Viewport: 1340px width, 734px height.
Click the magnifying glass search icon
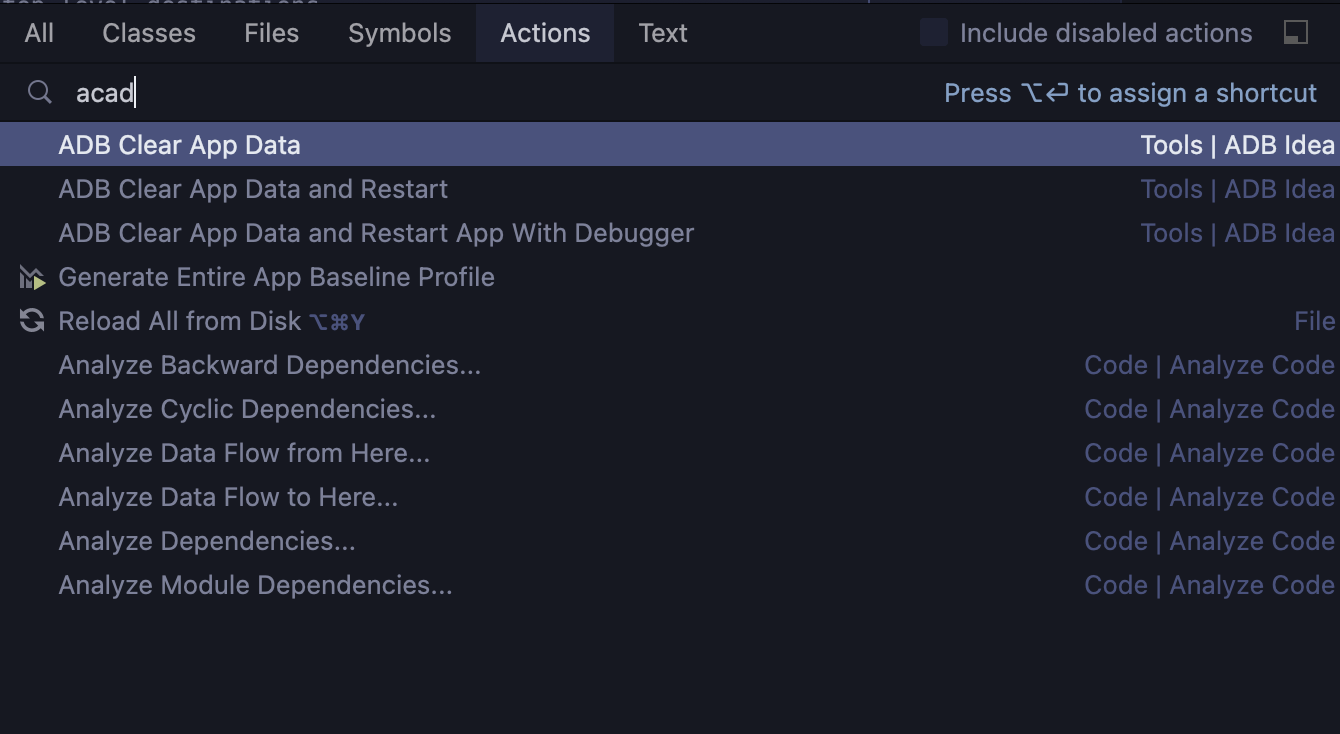(39, 92)
